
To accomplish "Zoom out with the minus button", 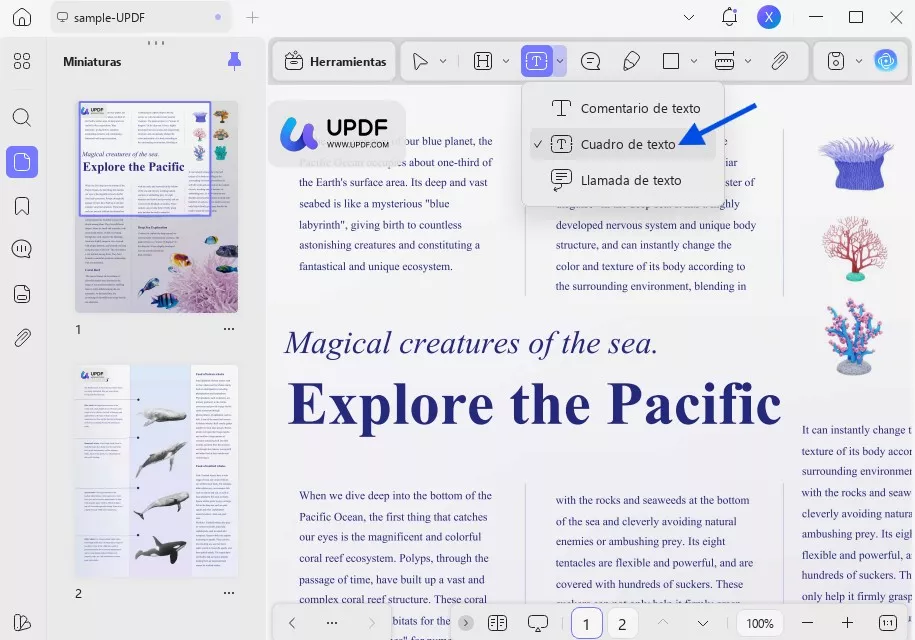I will point(807,623).
